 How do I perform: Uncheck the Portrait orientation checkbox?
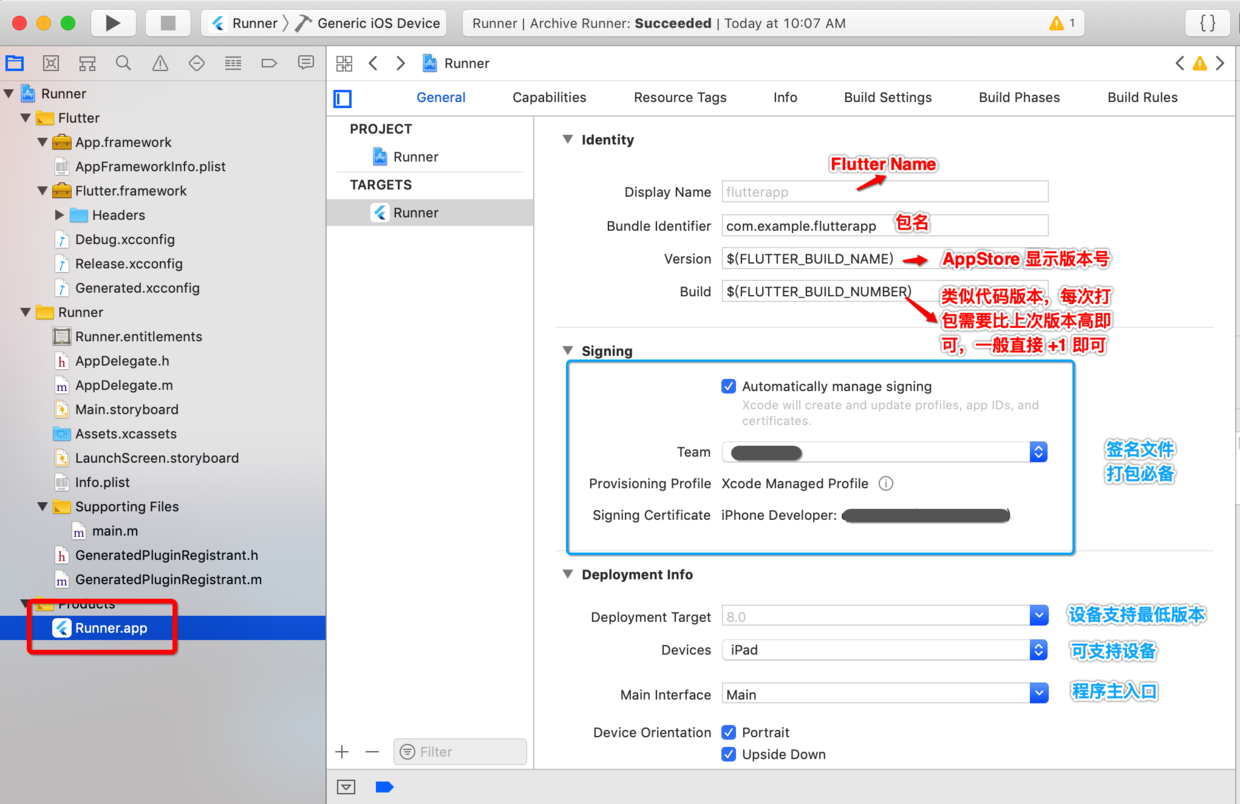click(x=729, y=733)
